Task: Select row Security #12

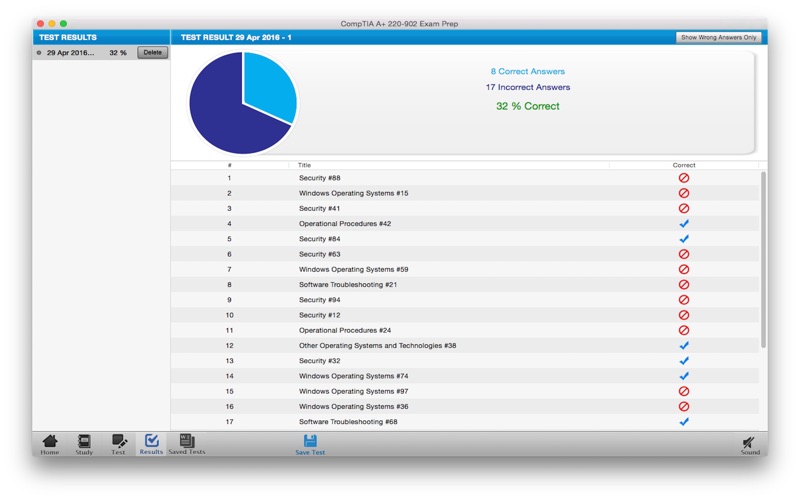Action: pyautogui.click(x=465, y=315)
